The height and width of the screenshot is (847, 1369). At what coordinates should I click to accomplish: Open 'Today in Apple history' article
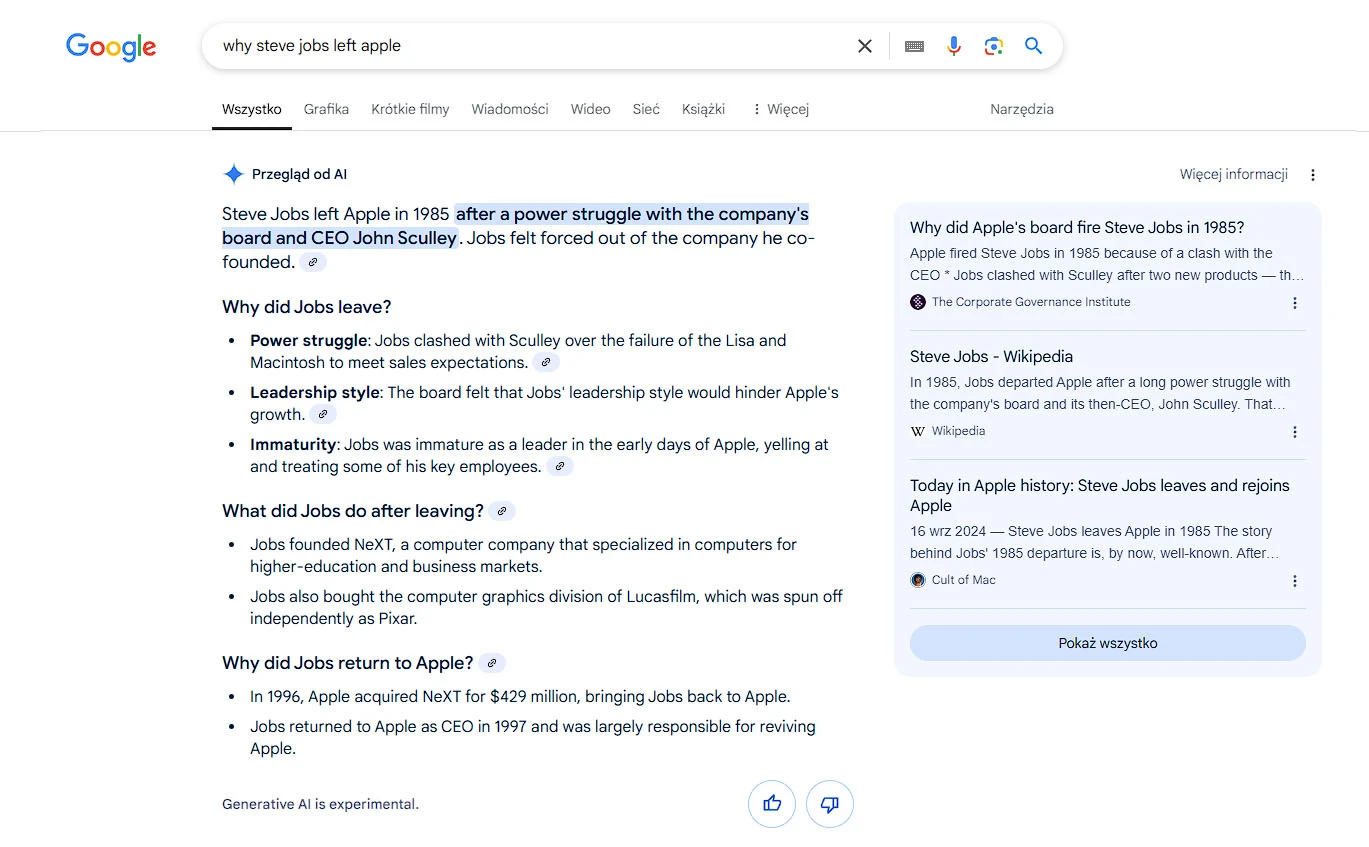point(1100,495)
